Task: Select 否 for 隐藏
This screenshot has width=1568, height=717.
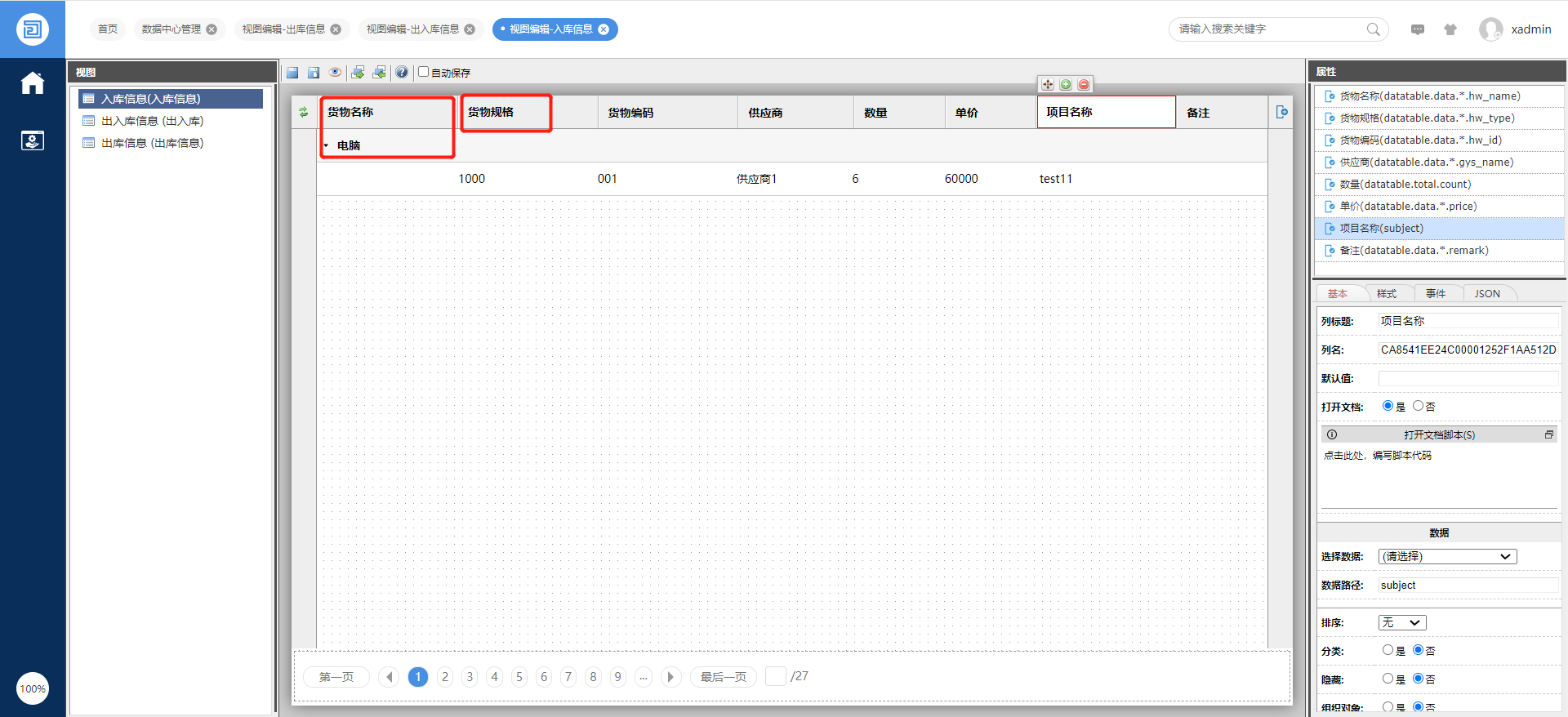Action: [x=1418, y=679]
